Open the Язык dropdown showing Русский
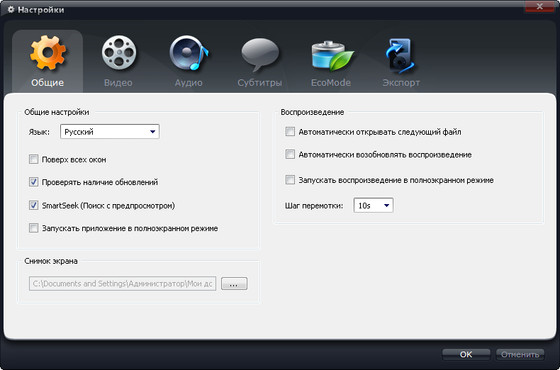This screenshot has height=370, width=560. [x=110, y=132]
